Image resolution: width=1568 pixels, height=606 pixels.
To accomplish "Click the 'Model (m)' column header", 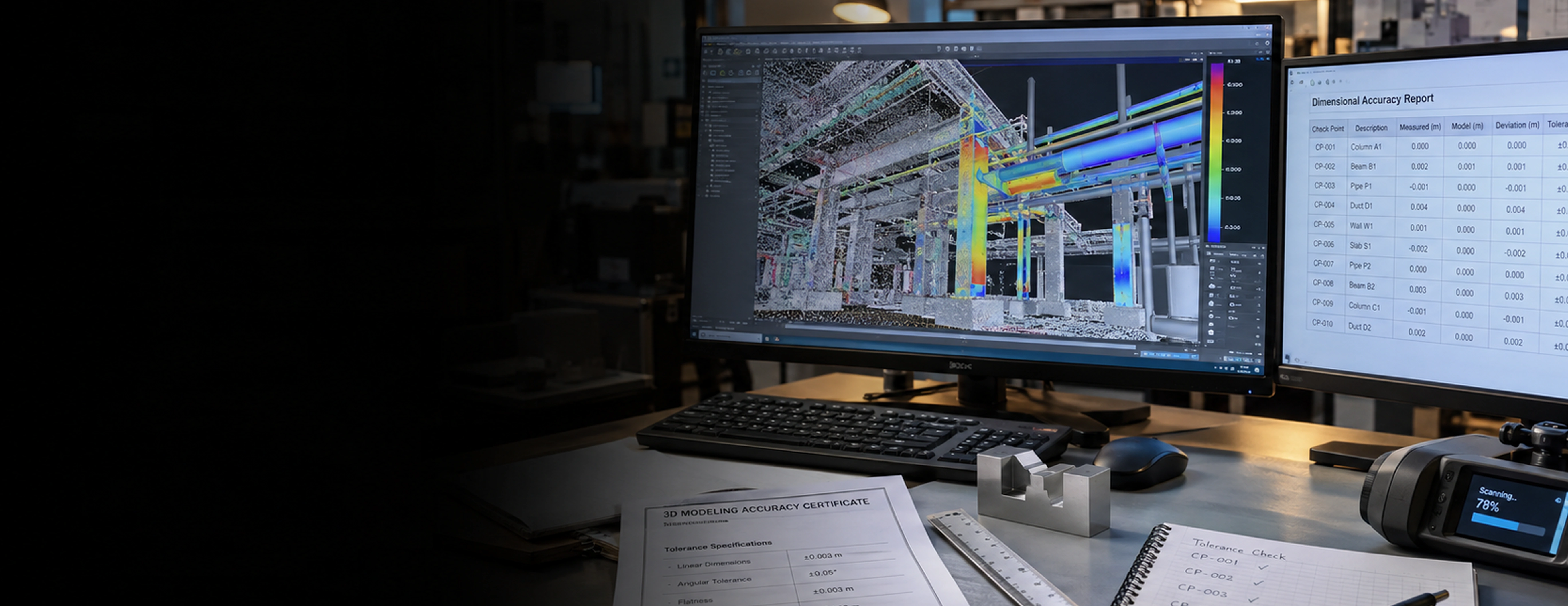I will tap(1467, 126).
